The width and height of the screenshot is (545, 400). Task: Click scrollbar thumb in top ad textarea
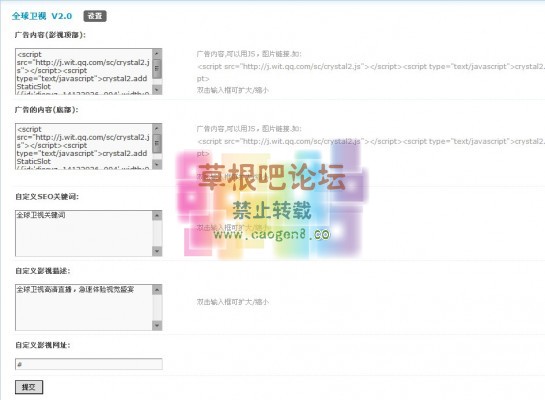(157, 69)
